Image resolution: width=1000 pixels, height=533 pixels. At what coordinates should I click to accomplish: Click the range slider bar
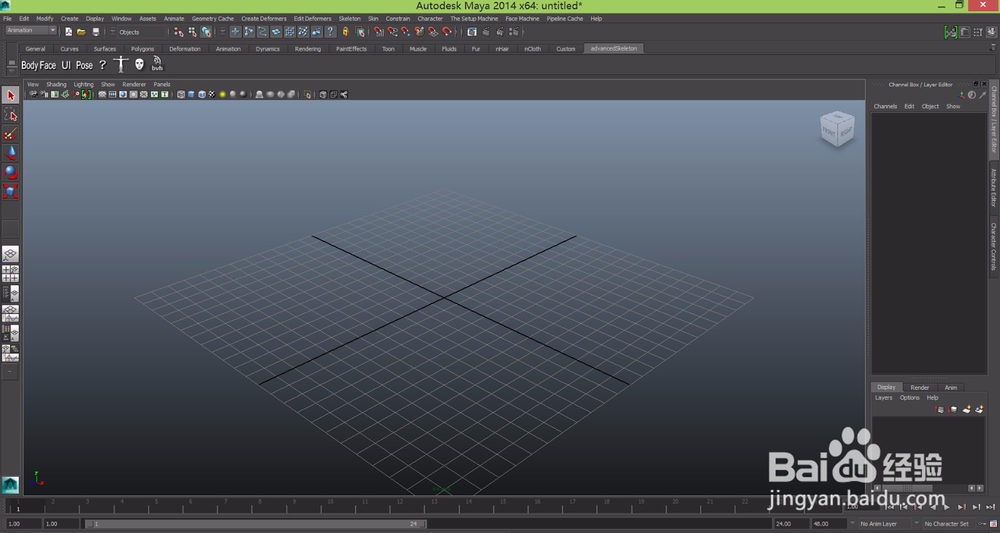coord(255,524)
